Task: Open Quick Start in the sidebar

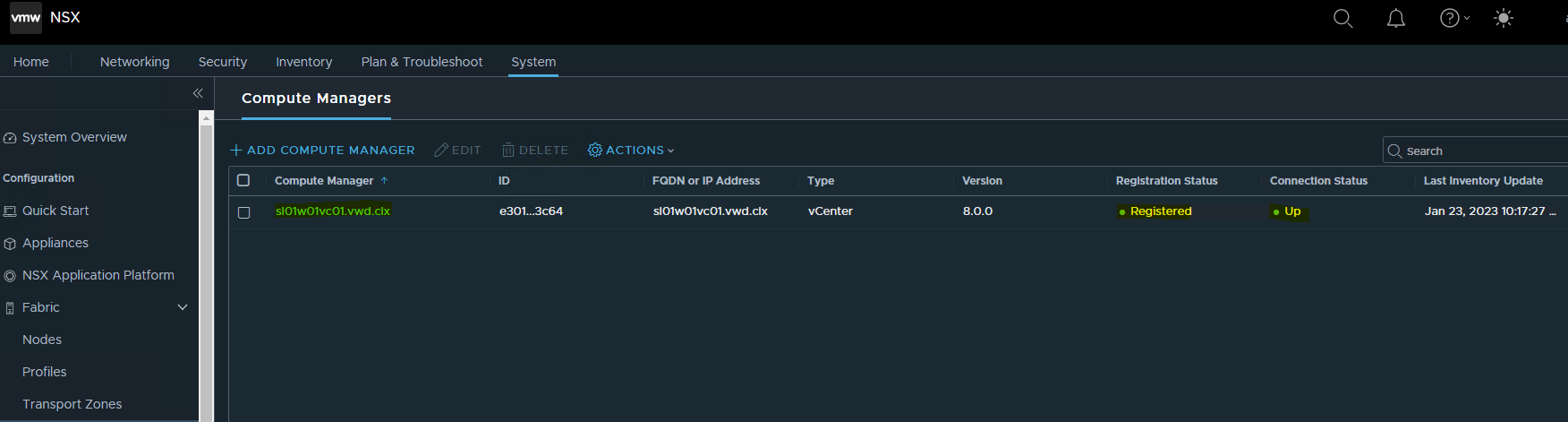Action: click(55, 211)
